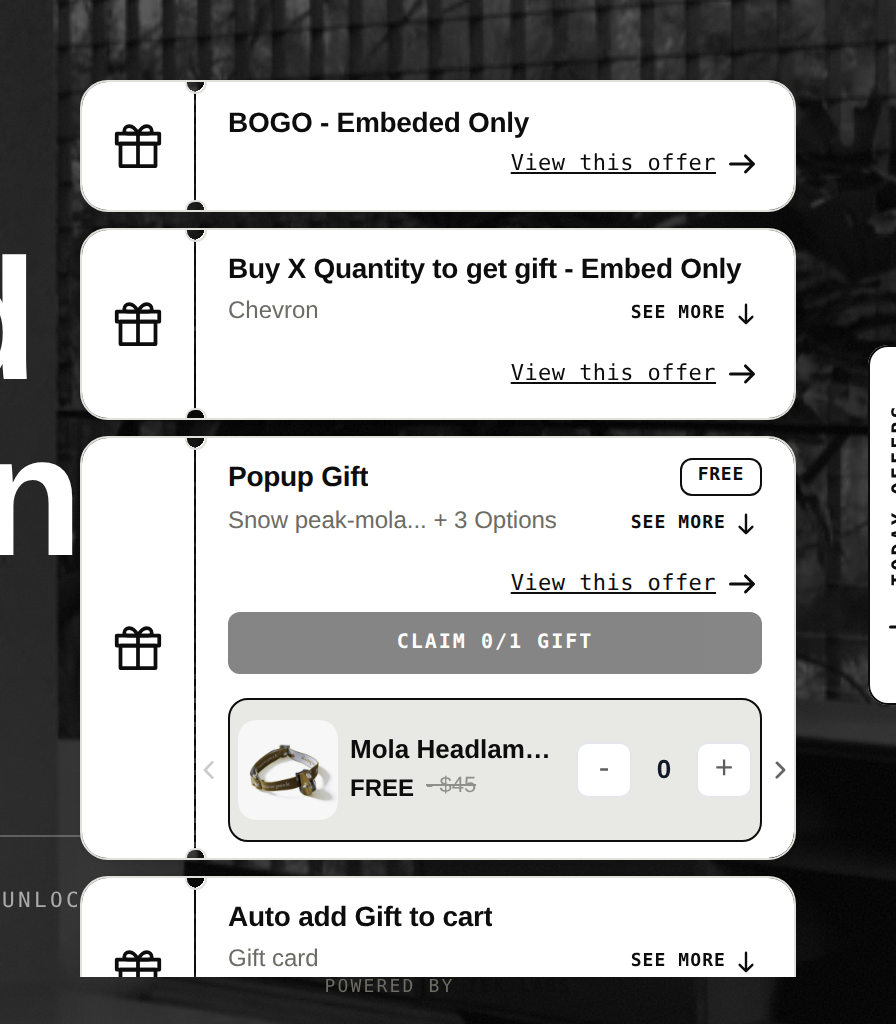Screen dimensions: 896x1024
Task: Expand SEE MORE in Gift card row
Action: 692,961
